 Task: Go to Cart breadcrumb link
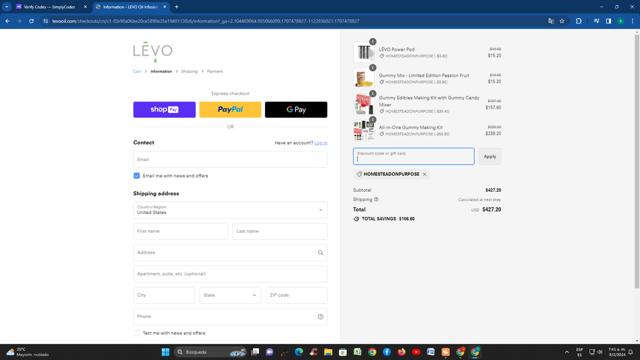coord(137,71)
